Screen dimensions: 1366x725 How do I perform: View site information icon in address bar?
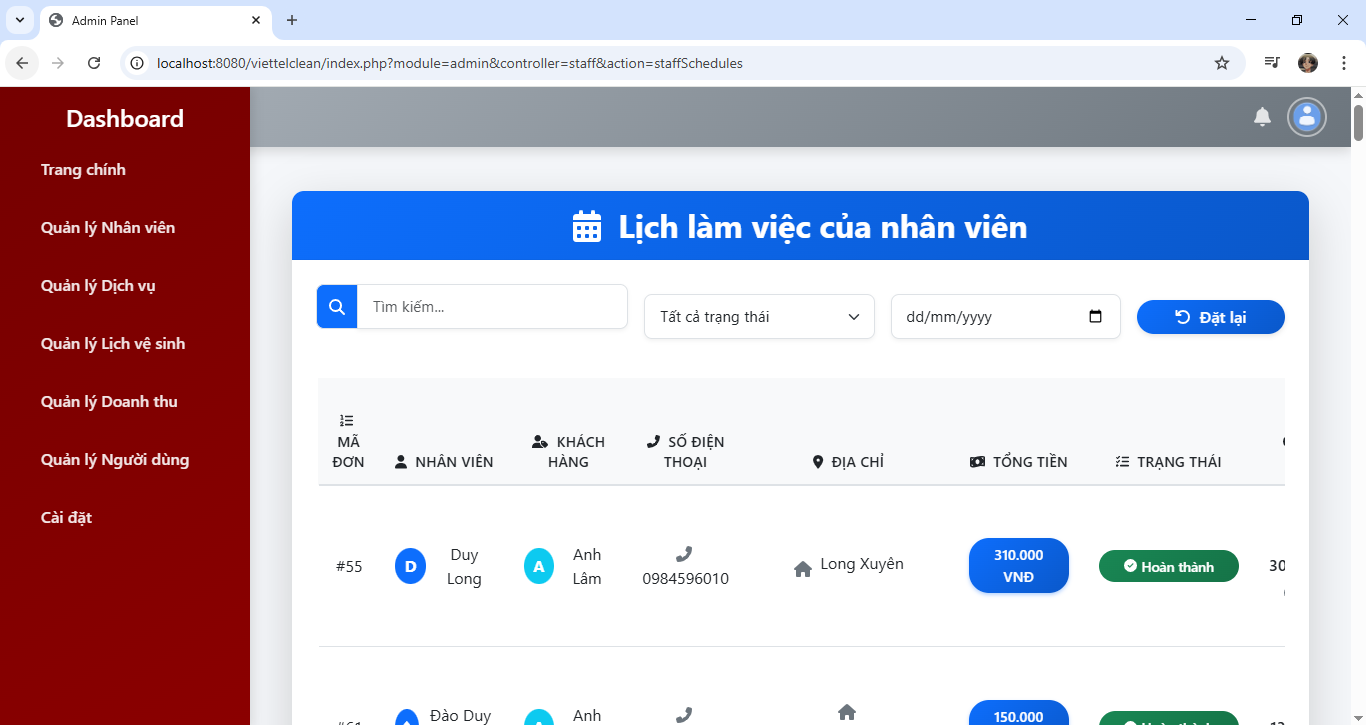(x=138, y=63)
